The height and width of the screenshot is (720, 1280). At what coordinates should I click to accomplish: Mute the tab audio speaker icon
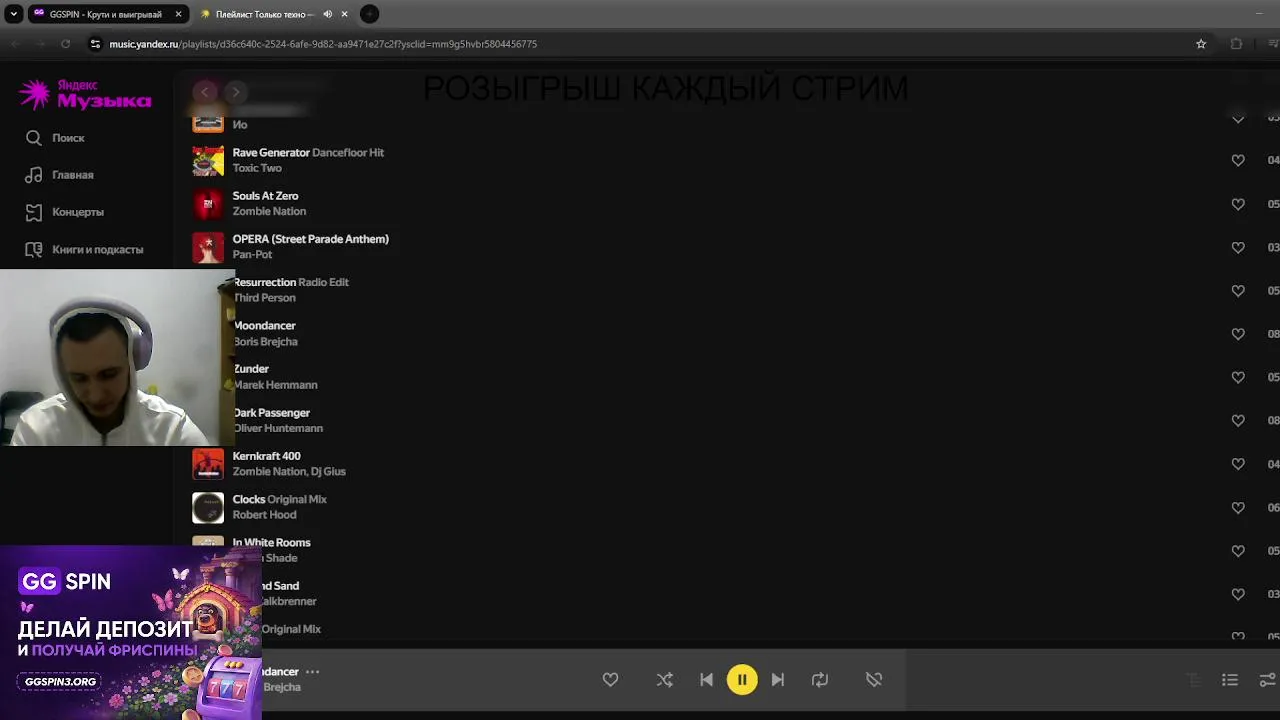point(327,14)
